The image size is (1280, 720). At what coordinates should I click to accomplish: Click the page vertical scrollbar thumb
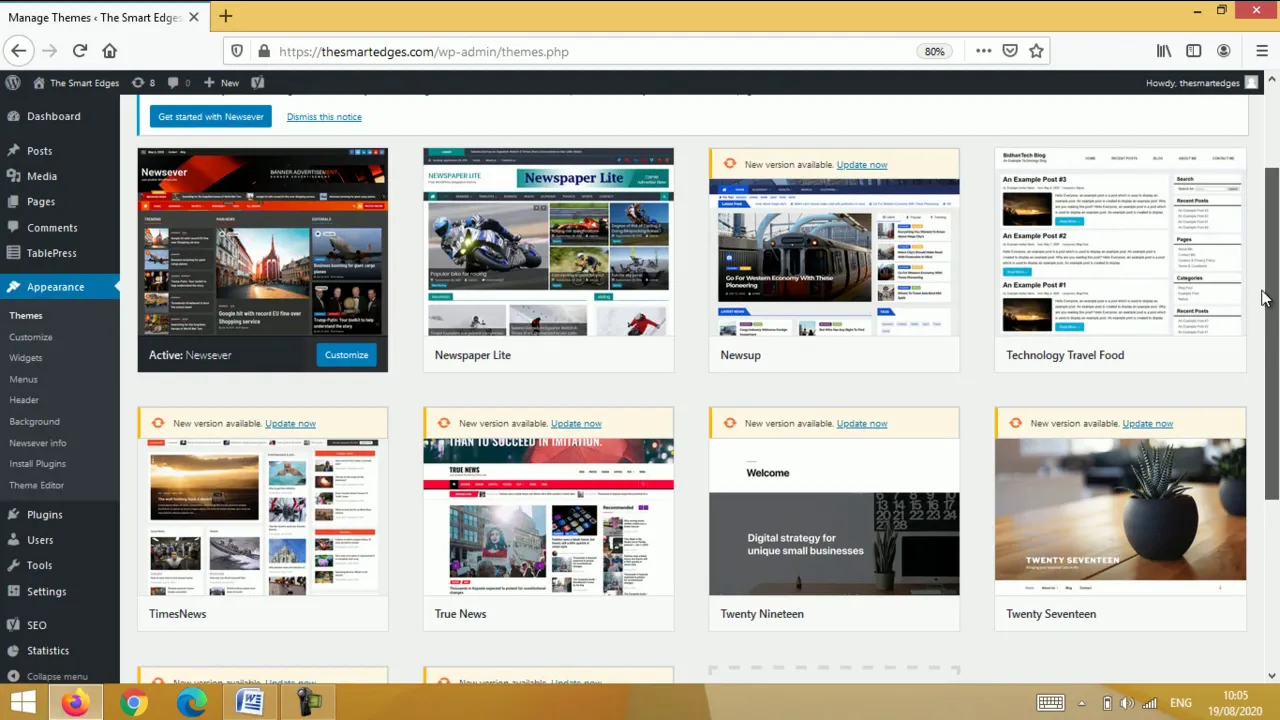[1272, 335]
